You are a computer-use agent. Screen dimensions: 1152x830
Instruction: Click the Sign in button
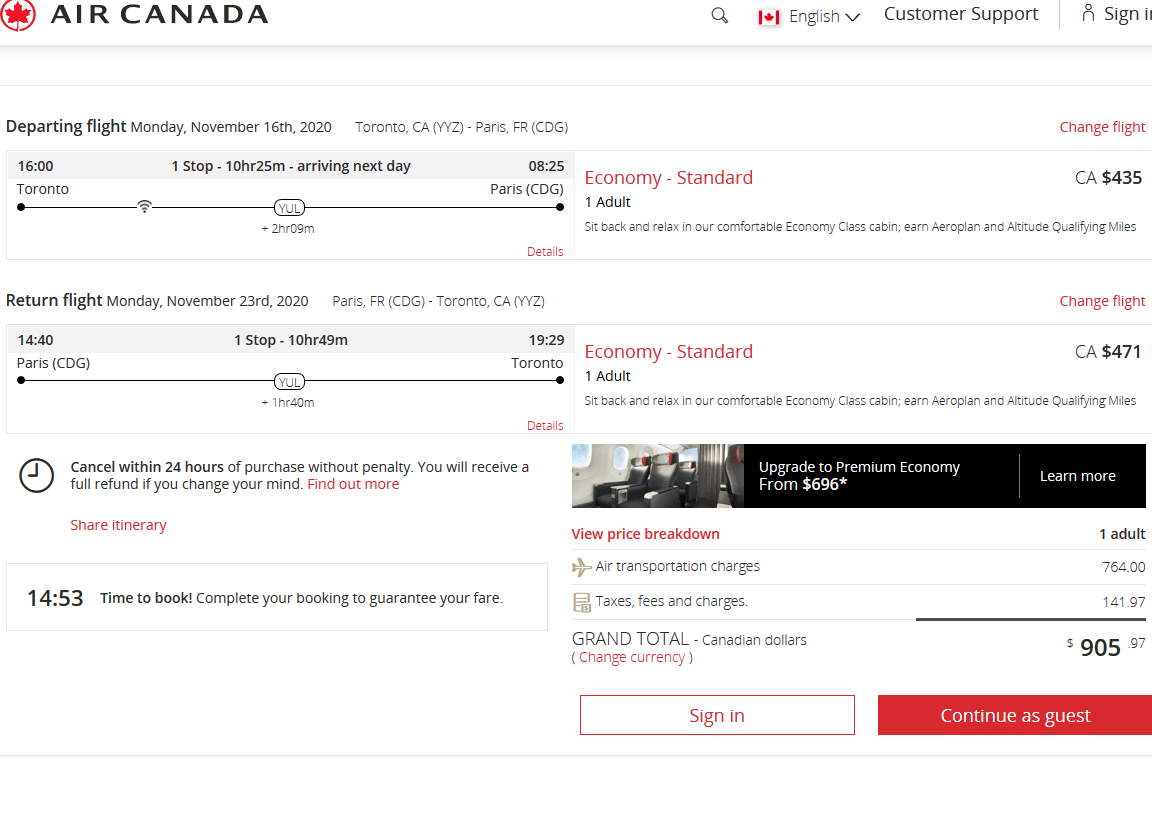716,715
